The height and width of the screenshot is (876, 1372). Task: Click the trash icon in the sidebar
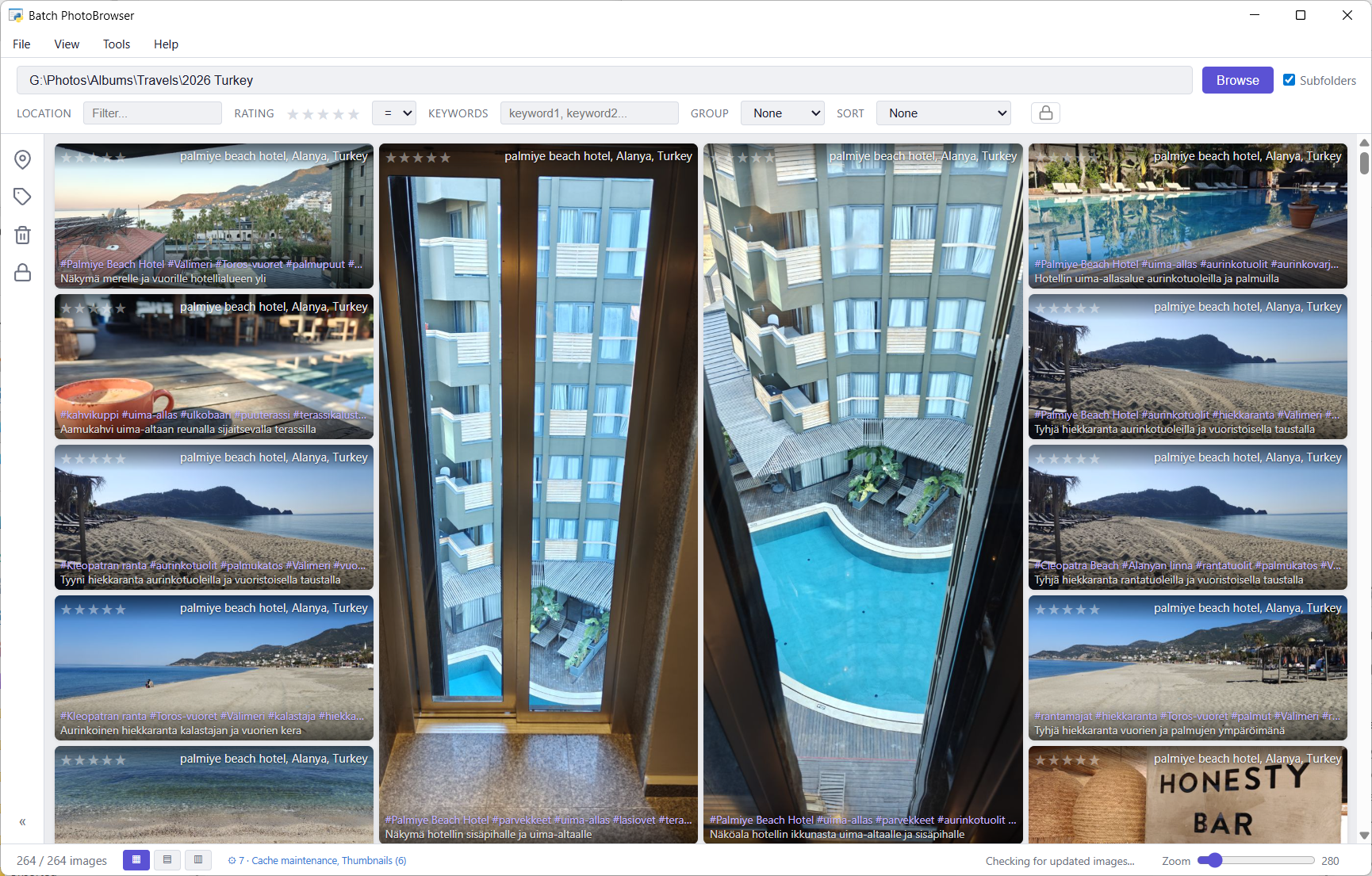22,234
